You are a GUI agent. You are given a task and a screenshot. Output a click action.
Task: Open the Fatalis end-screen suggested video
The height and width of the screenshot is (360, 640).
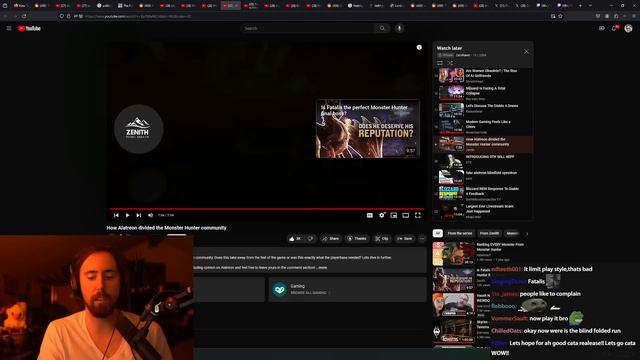pos(367,129)
